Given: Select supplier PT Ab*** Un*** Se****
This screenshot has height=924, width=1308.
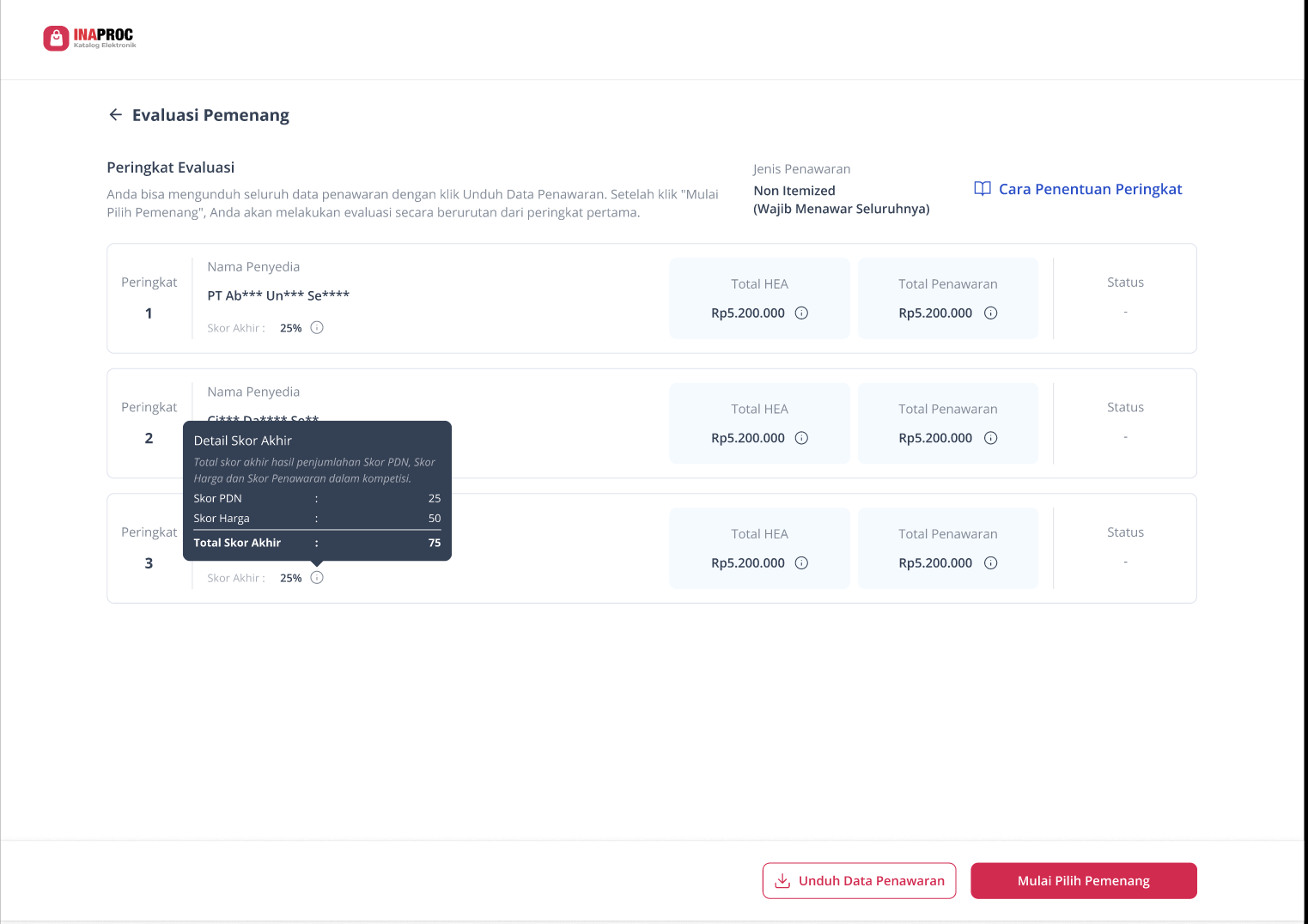Looking at the screenshot, I should click(278, 295).
